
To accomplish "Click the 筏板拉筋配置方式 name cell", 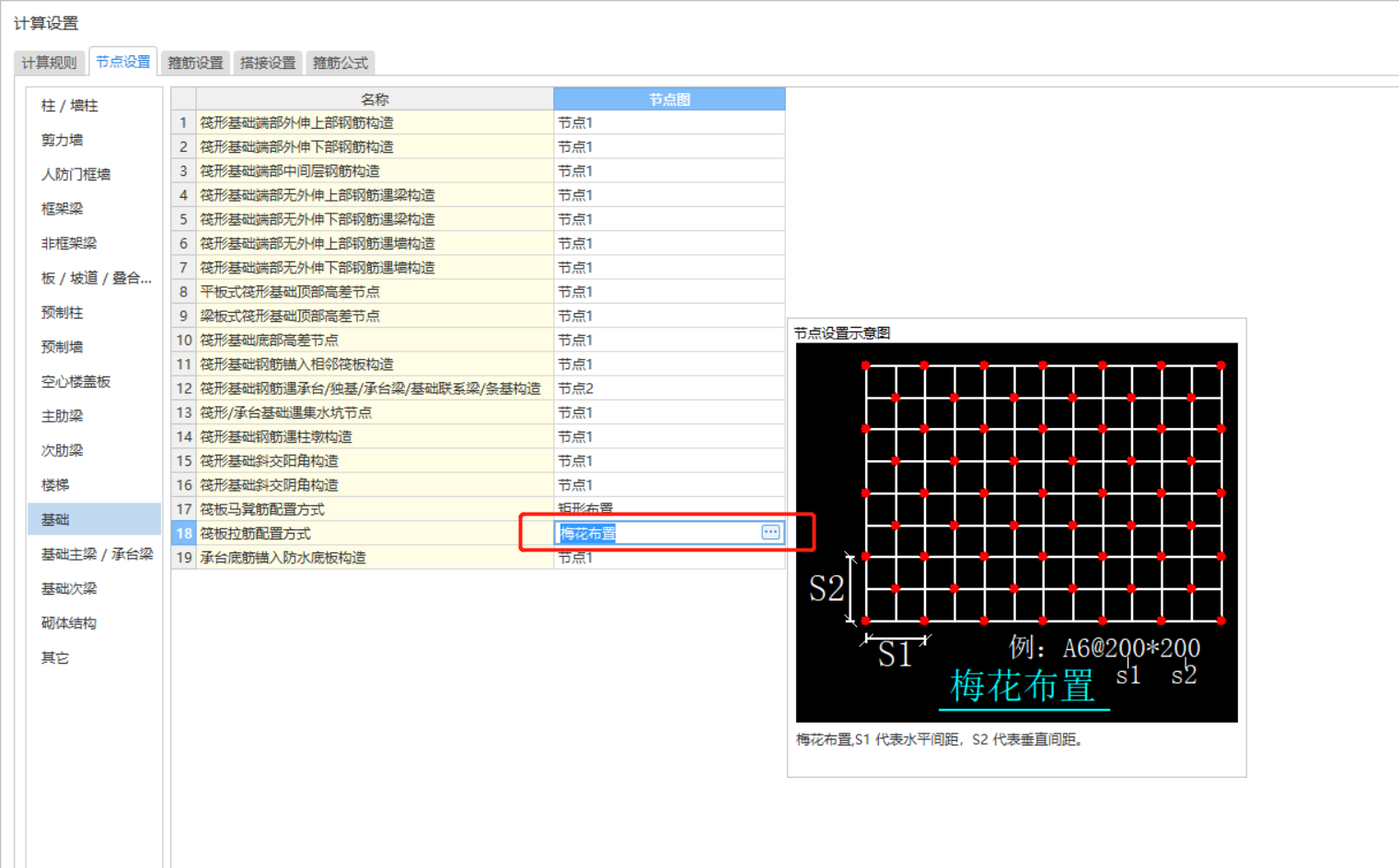I will [375, 533].
